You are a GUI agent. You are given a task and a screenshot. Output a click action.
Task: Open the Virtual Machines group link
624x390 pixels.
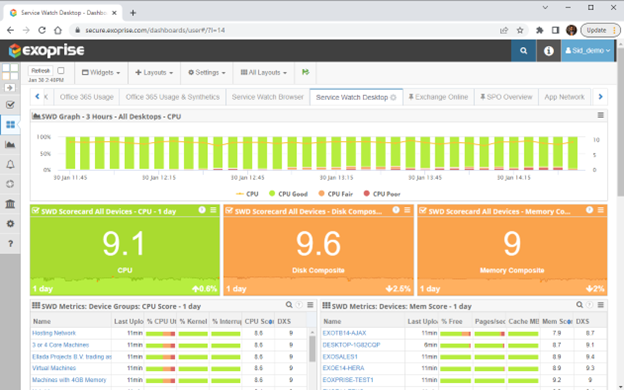(x=54, y=368)
